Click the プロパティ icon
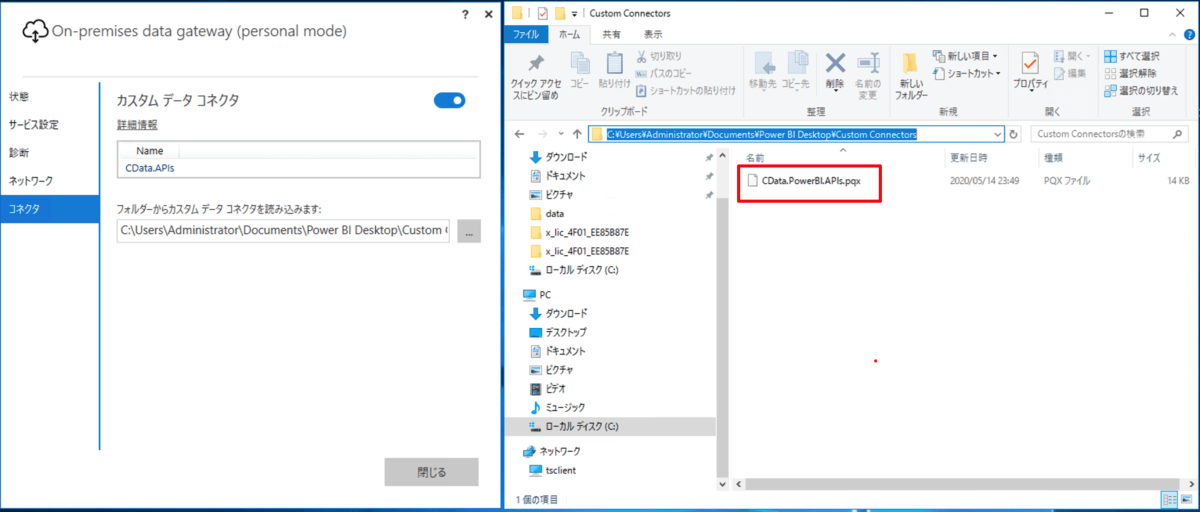This screenshot has width=1200, height=512. (1030, 64)
